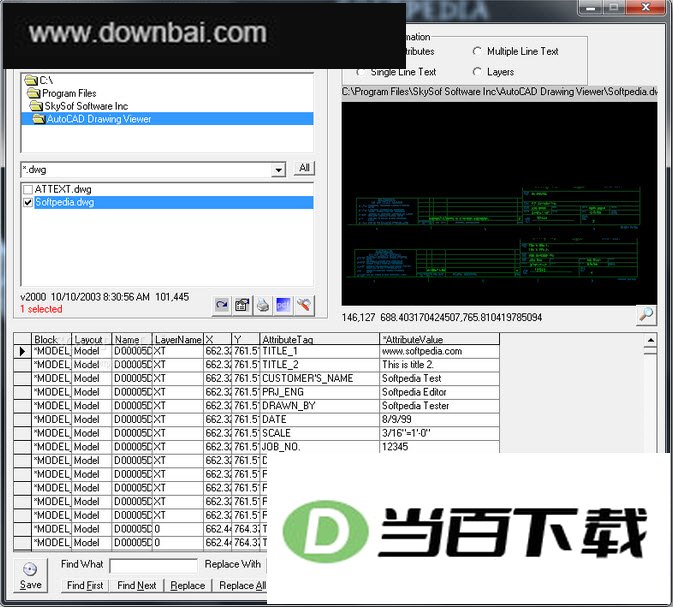Click the 'This is title 2.' value cell
The width and height of the screenshot is (673, 607).
tap(440, 365)
